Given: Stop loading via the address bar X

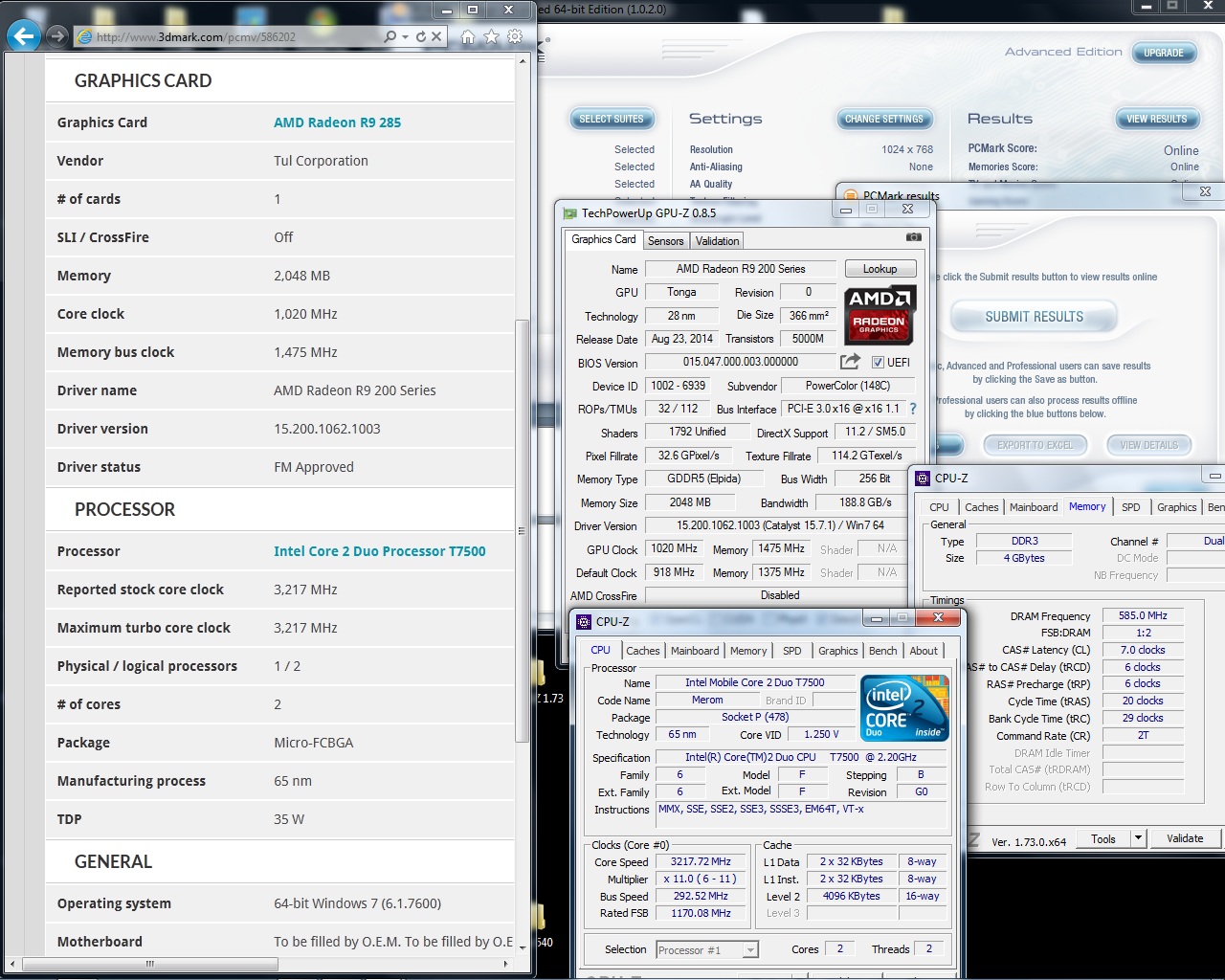Looking at the screenshot, I should click(x=436, y=36).
